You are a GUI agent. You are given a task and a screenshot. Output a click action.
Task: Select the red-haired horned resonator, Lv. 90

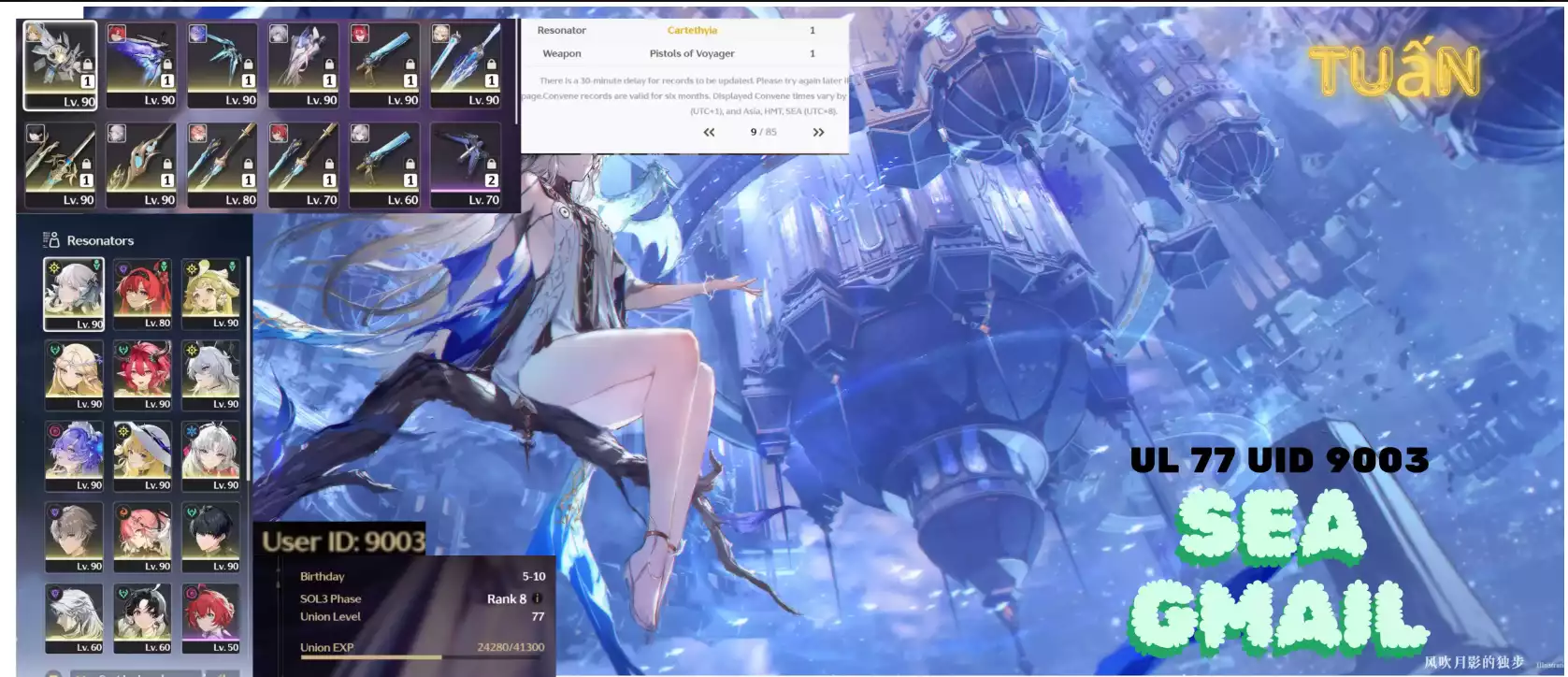coord(142,376)
